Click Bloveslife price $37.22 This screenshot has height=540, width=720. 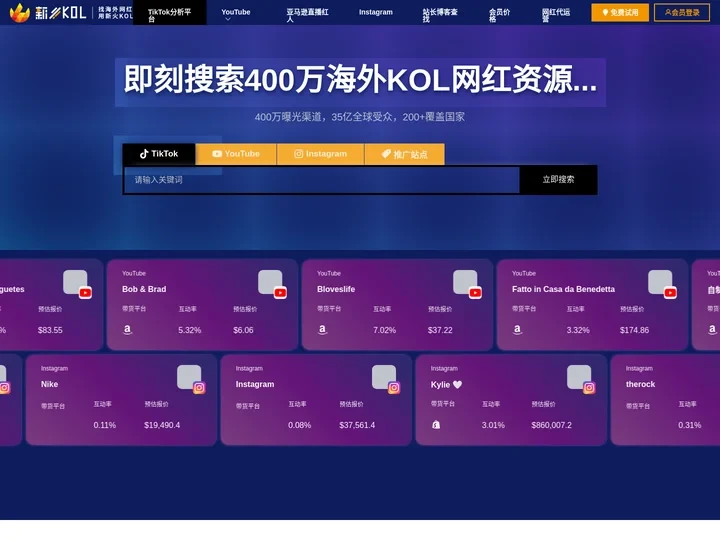440,330
